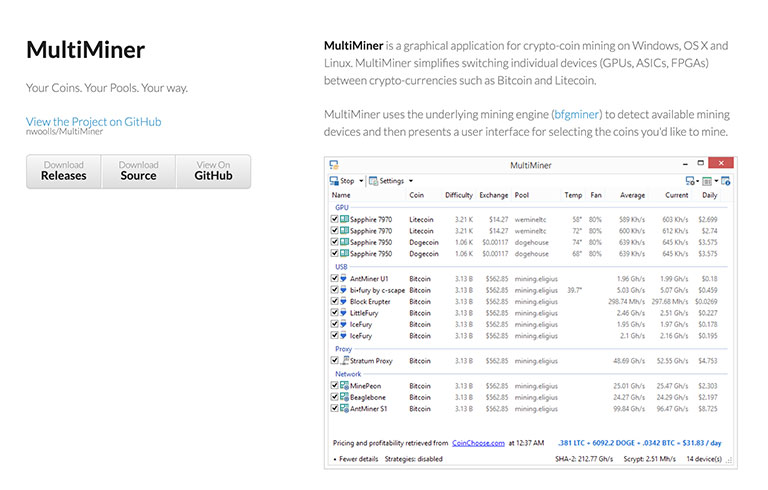Click the USB device icon beside Block Erupter
Viewport: 768px width, 490px height.
[343, 301]
